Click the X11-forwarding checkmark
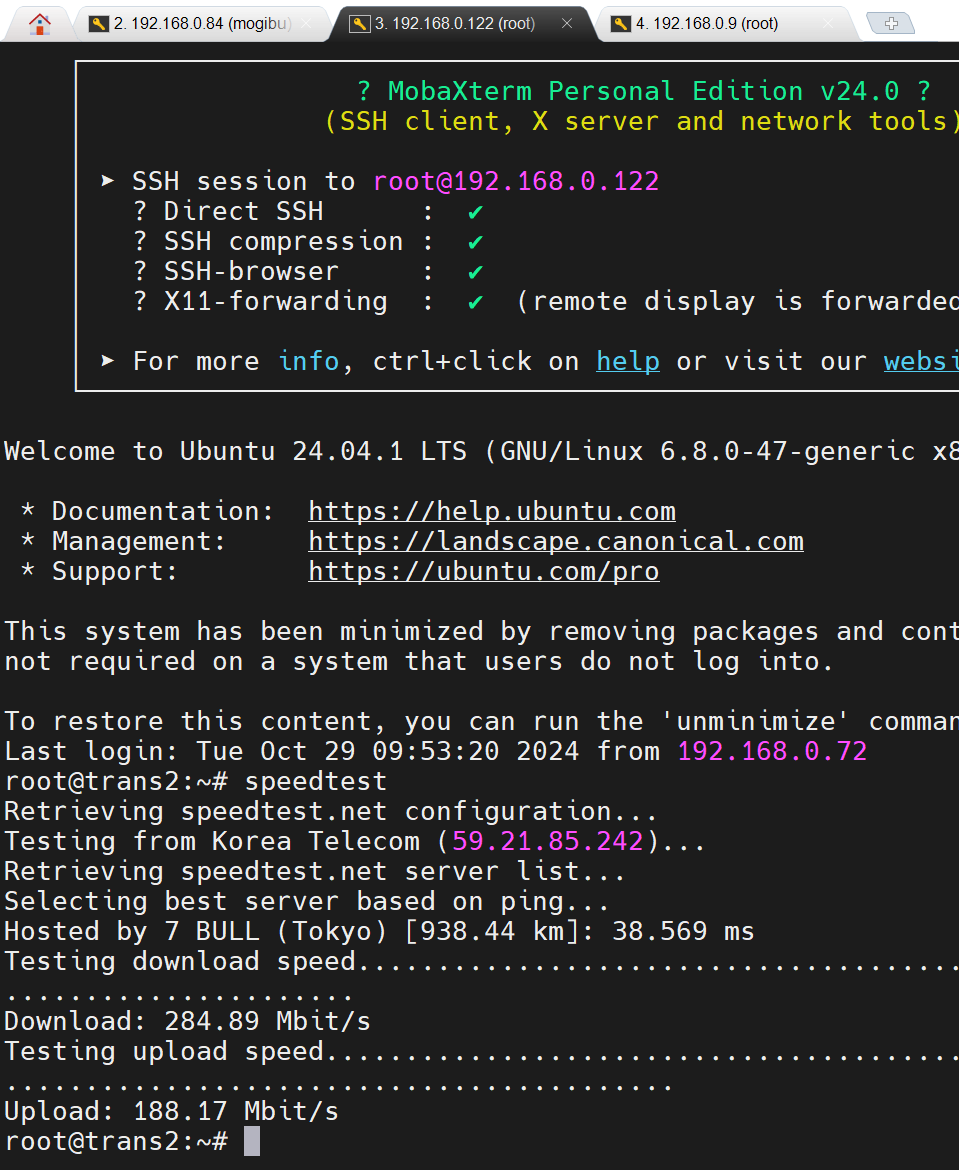Image resolution: width=959 pixels, height=1170 pixels. [475, 302]
